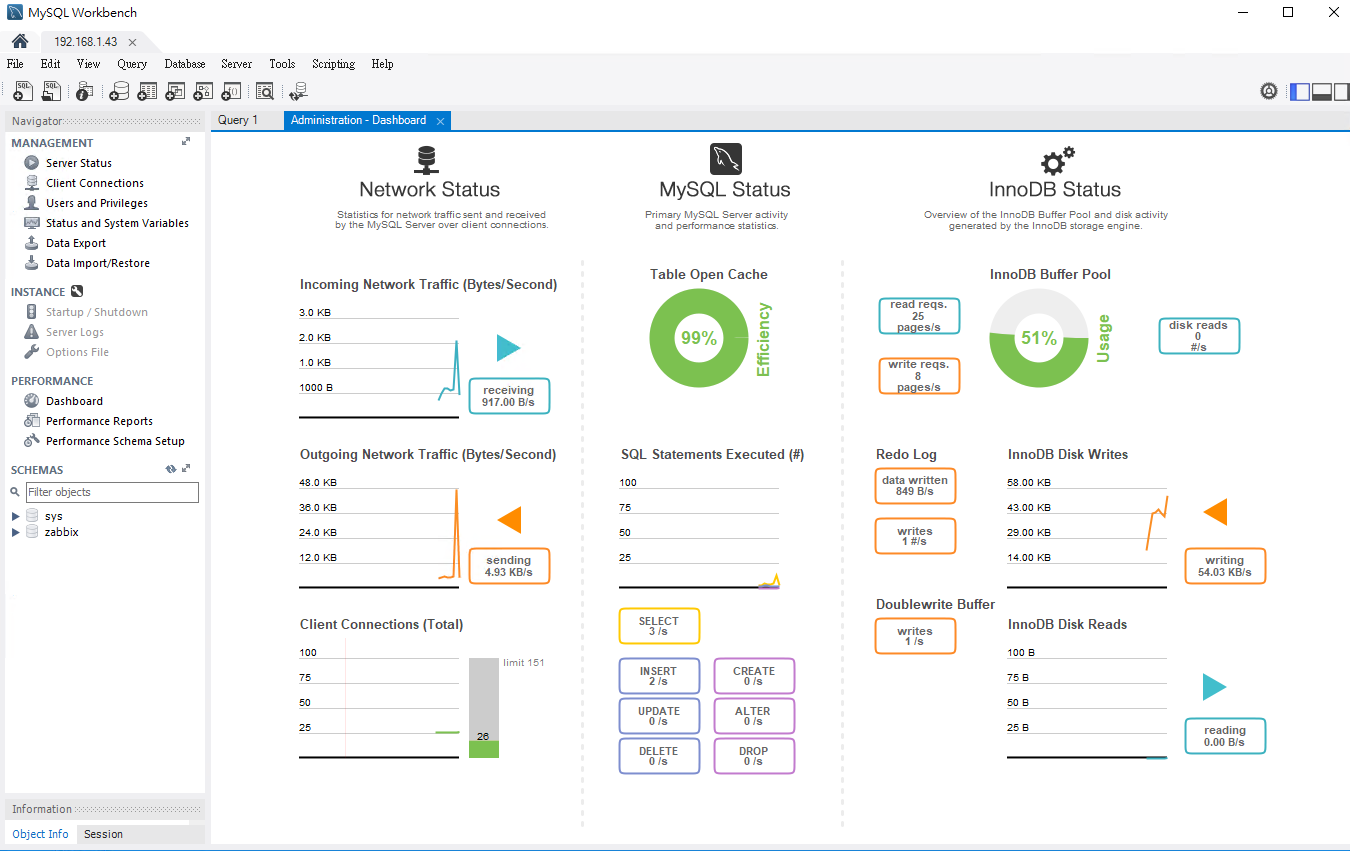Click the Performance Schema Setup icon
The image size is (1350, 851).
[x=32, y=441]
